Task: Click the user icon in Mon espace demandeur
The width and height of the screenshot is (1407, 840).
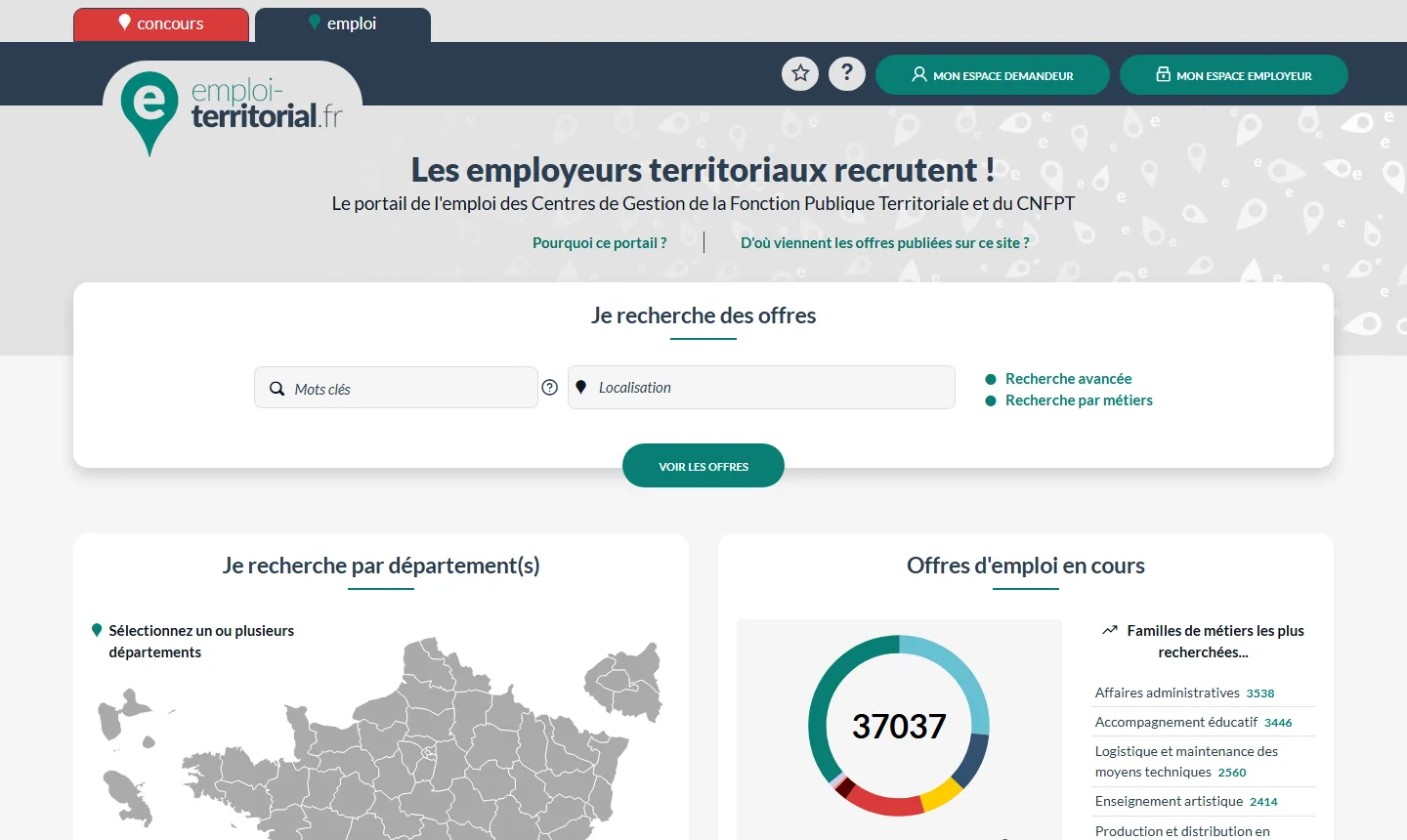Action: point(919,74)
